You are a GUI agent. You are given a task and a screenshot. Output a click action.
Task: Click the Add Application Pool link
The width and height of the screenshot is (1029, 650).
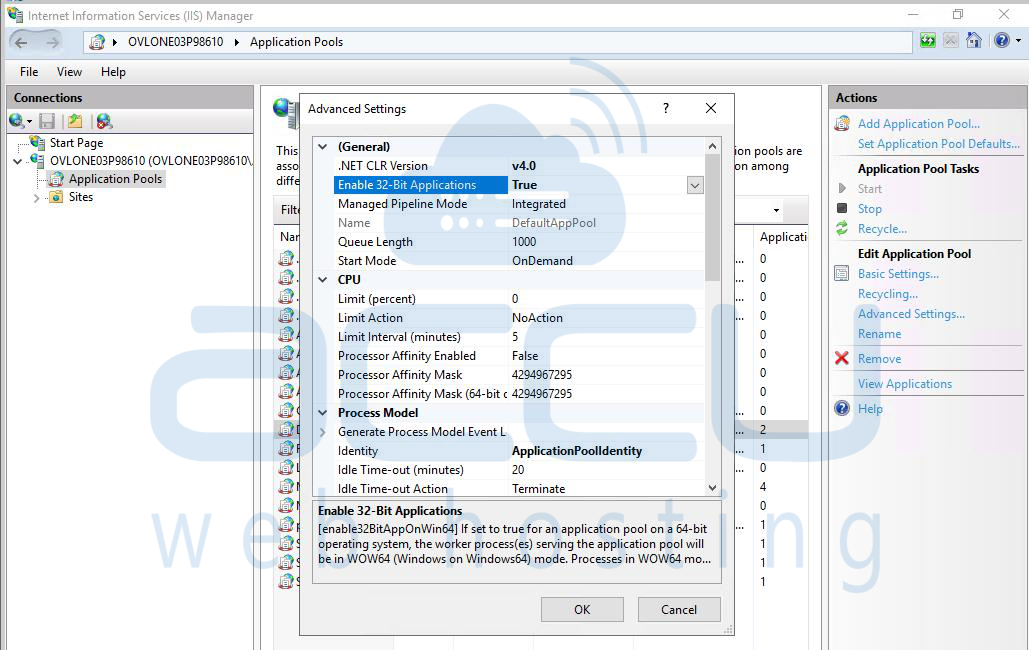(x=919, y=123)
